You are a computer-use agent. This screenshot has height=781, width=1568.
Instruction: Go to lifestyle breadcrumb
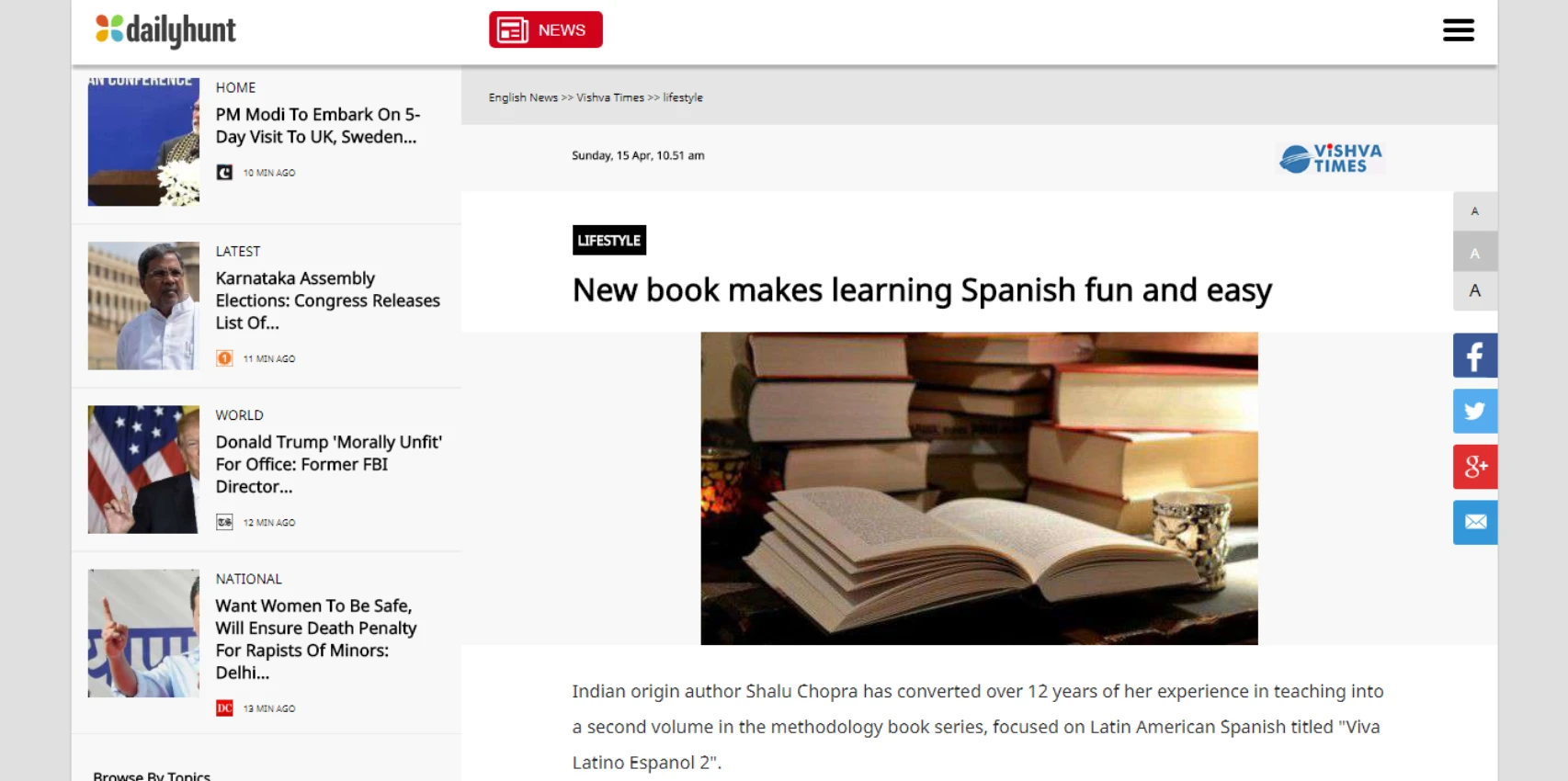(683, 97)
